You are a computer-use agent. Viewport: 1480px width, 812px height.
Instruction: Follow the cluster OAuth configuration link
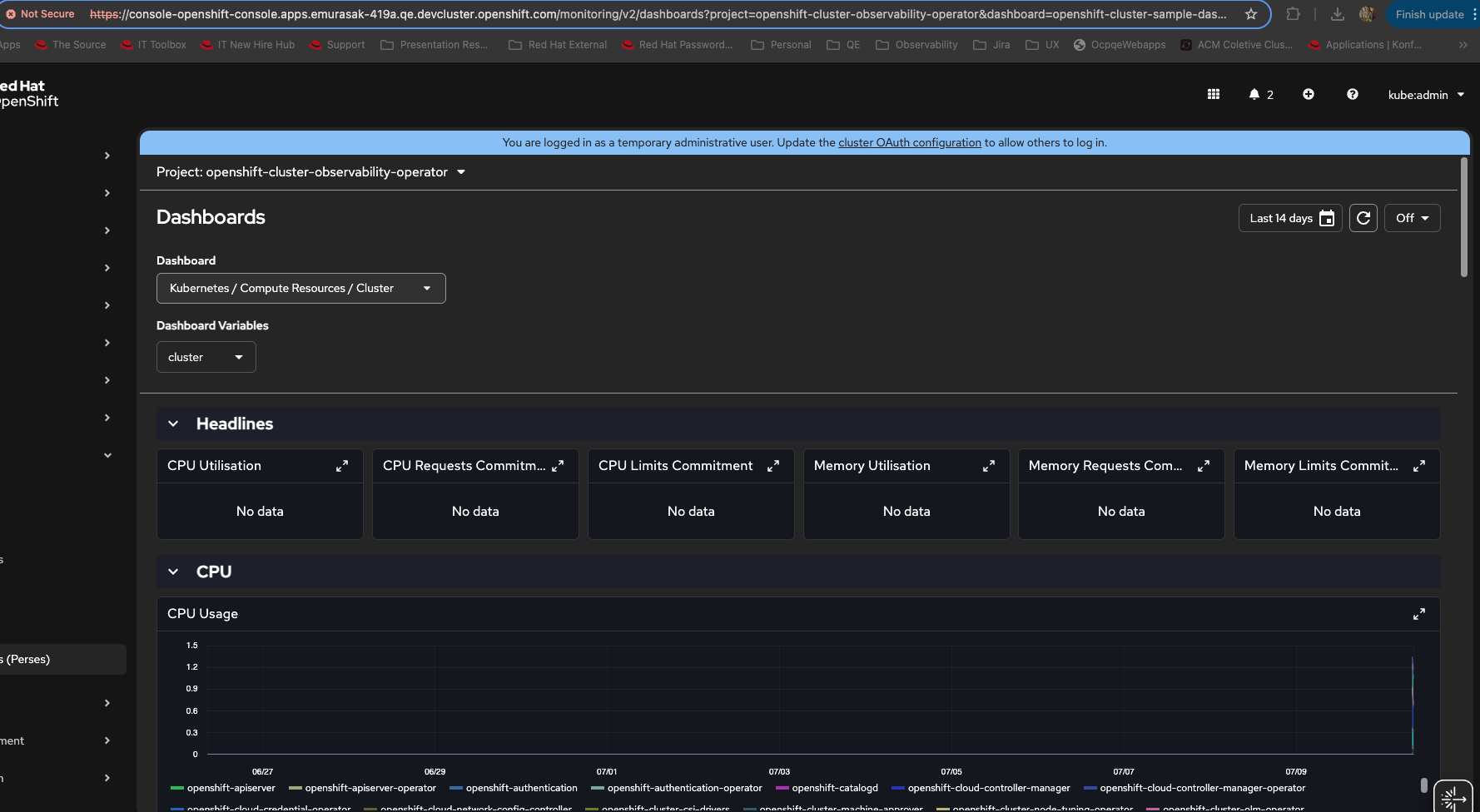(909, 143)
